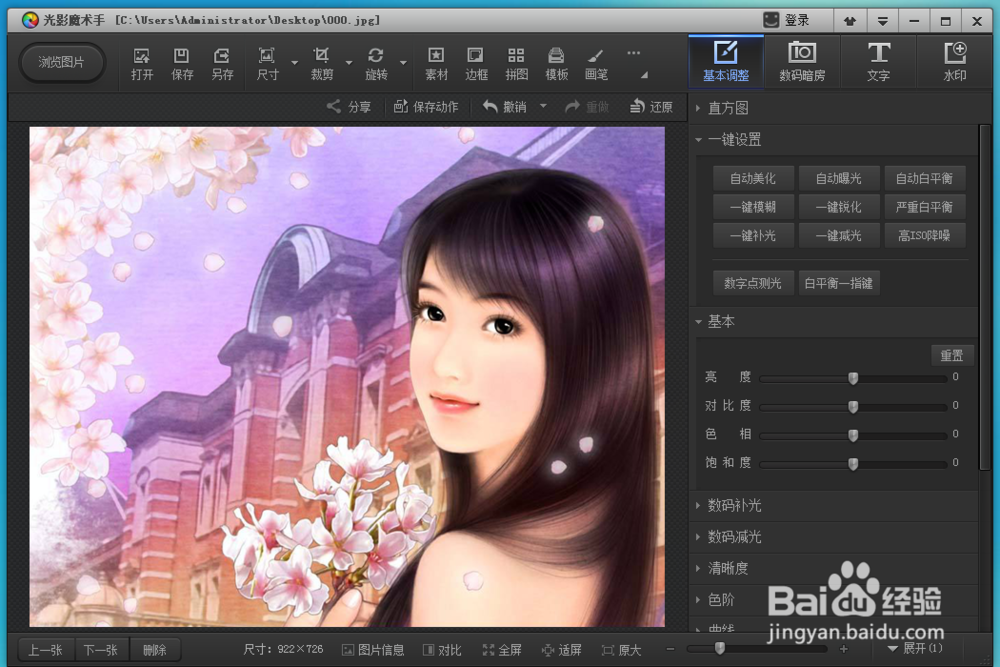Viewport: 1000px width, 667px height.
Task: Open the 旋转 dropdown arrow
Action: point(403,63)
